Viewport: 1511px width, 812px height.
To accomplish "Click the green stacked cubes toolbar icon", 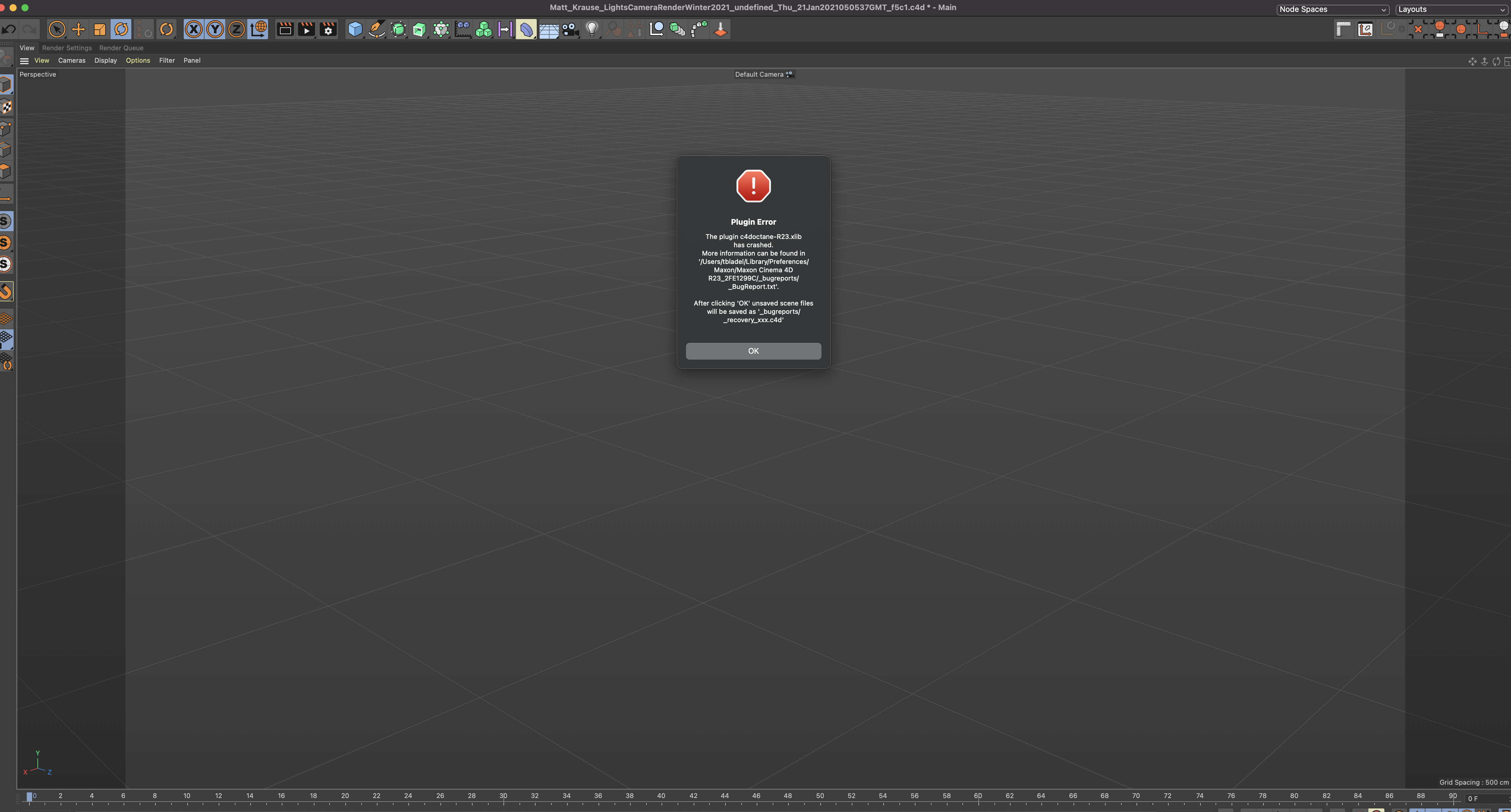I will tap(678, 29).
